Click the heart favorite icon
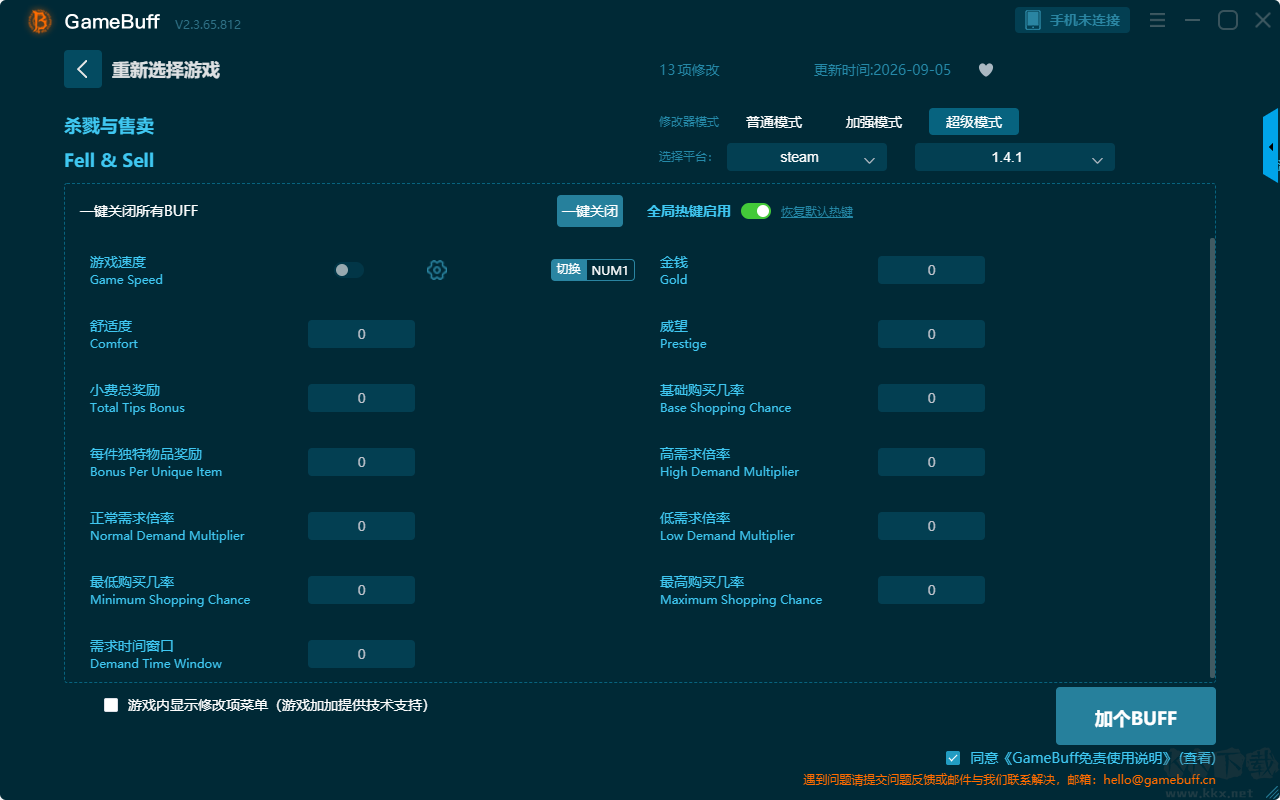This screenshot has height=800, width=1280. coord(986,70)
